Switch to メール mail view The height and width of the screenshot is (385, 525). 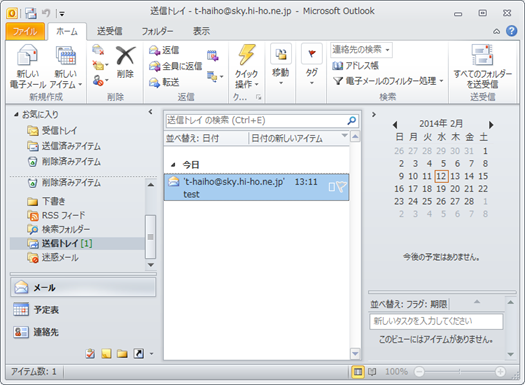[x=83, y=288]
